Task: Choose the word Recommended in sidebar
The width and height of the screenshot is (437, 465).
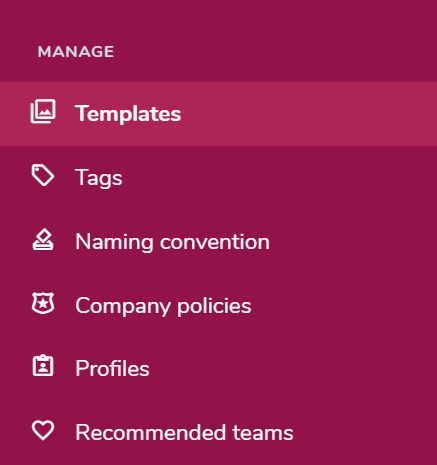Action: point(151,433)
